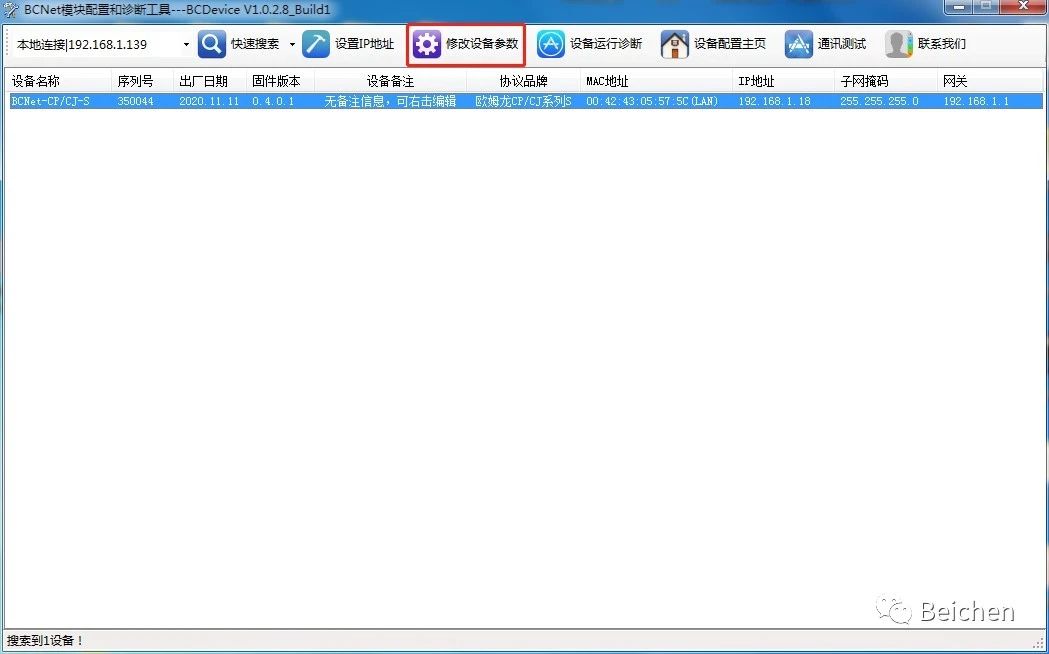Close the BCDevice window
The width and height of the screenshot is (1049, 654).
pyautogui.click(x=1023, y=7)
